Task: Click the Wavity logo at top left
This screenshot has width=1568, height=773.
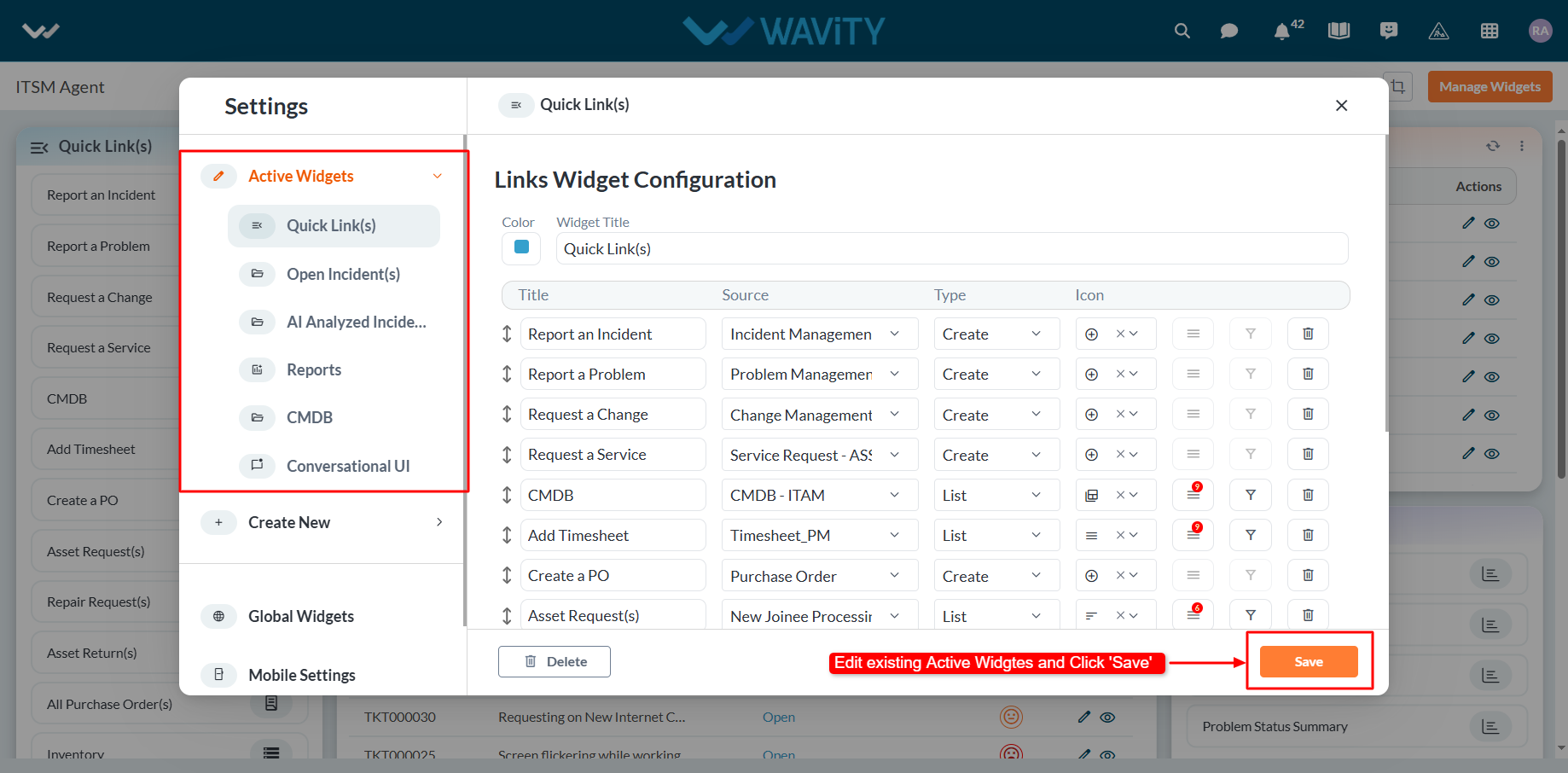Action: tap(40, 31)
